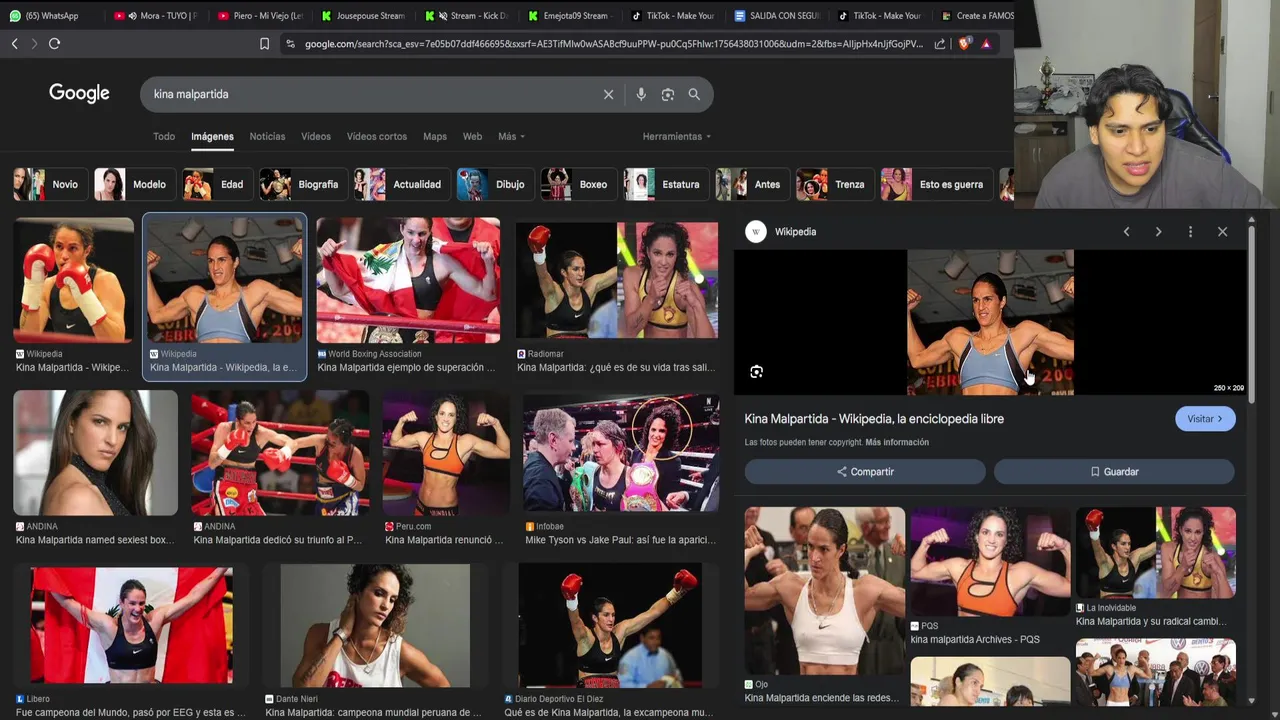
Task: Open the Radiomar image result
Action: [x=617, y=281]
